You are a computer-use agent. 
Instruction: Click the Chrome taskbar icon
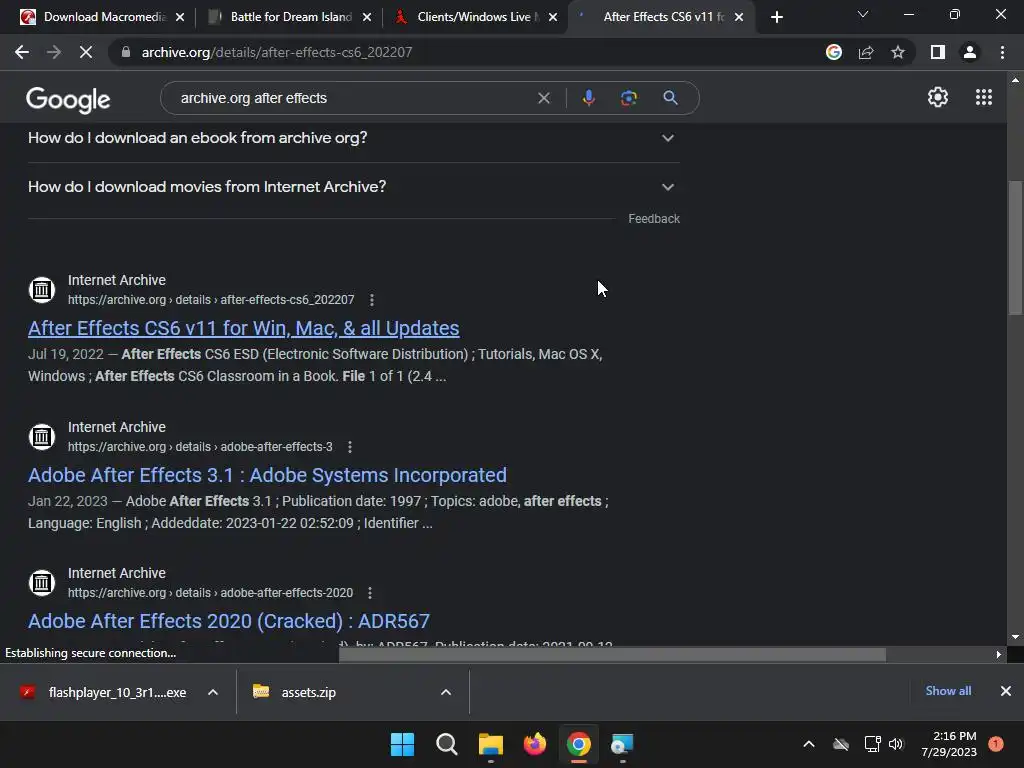tap(579, 744)
